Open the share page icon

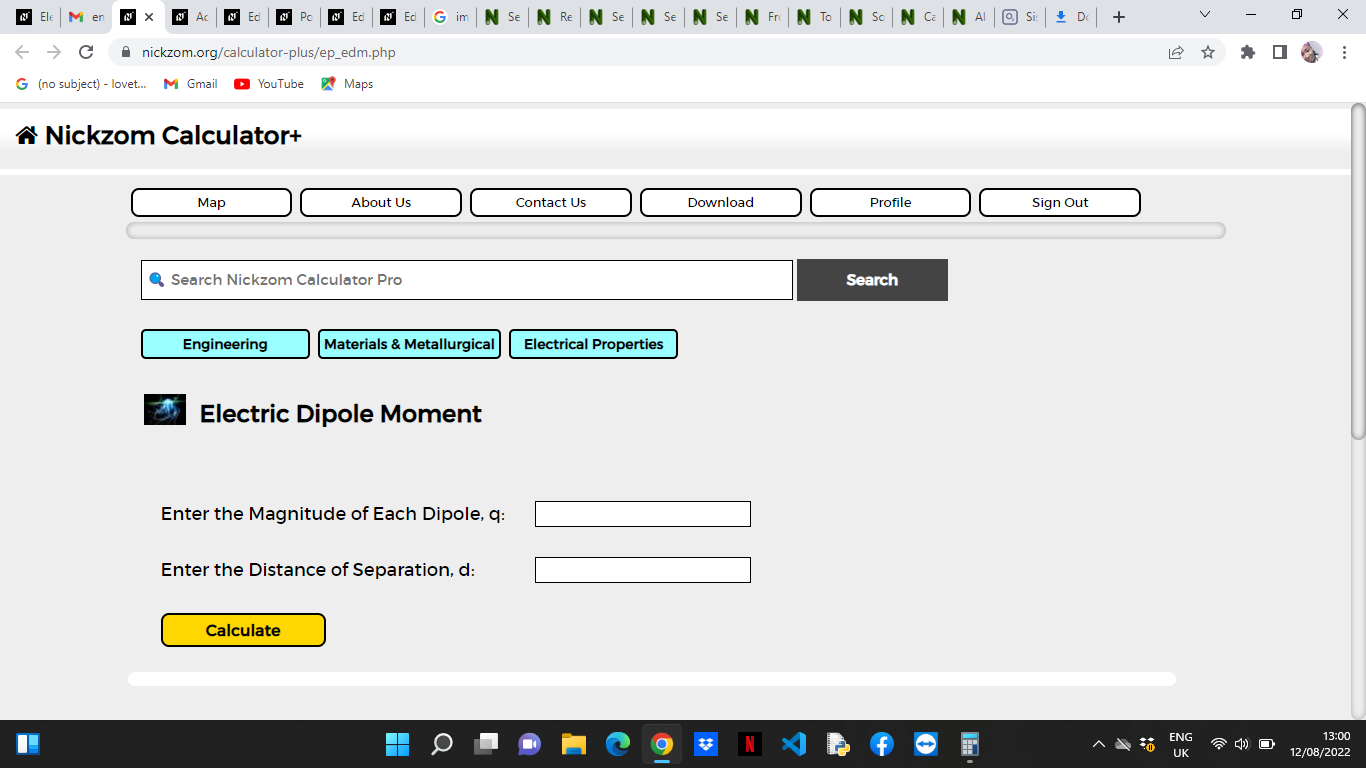(1176, 52)
